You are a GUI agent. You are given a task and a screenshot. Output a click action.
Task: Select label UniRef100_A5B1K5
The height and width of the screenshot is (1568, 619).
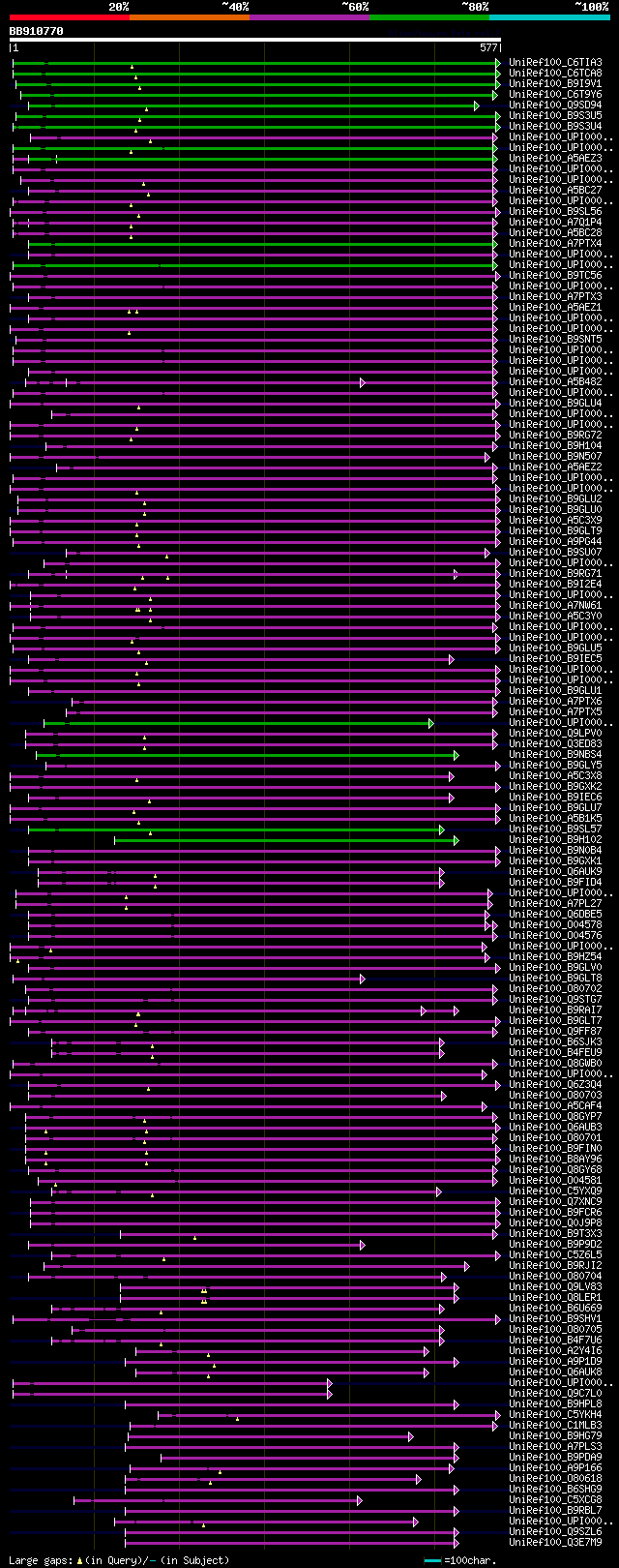click(x=555, y=819)
